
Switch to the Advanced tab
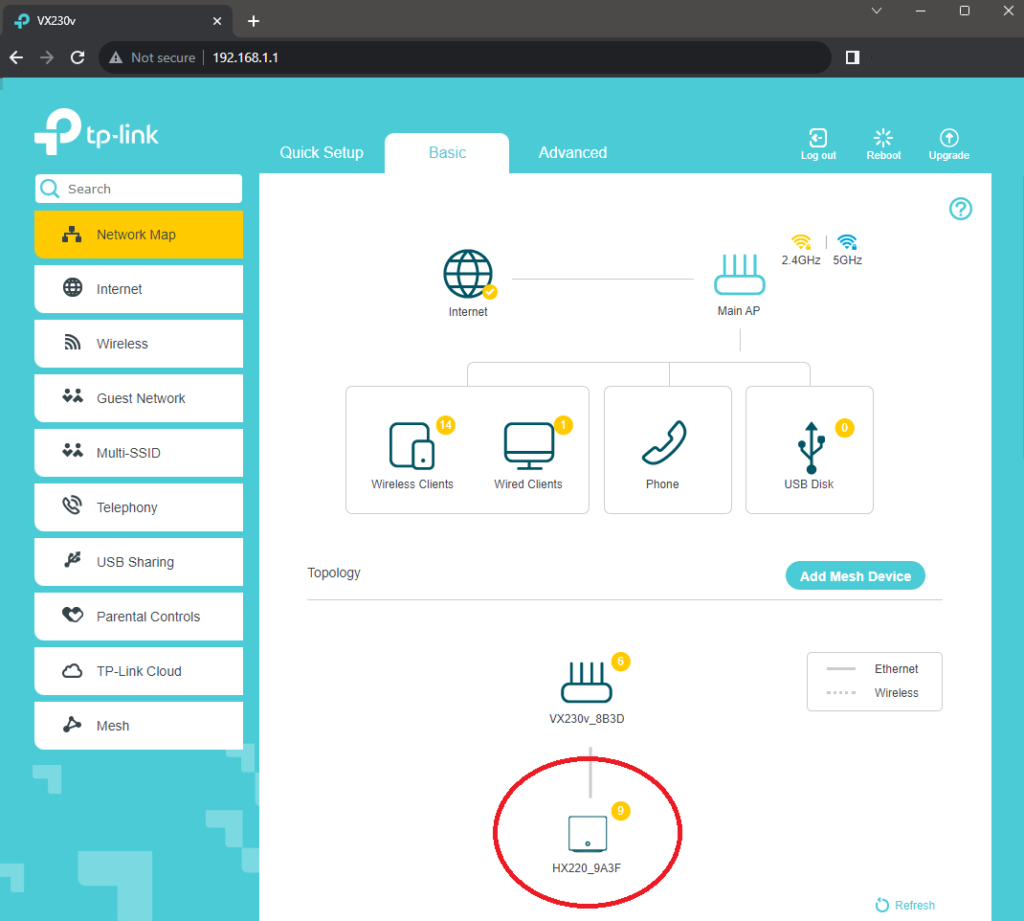(573, 153)
